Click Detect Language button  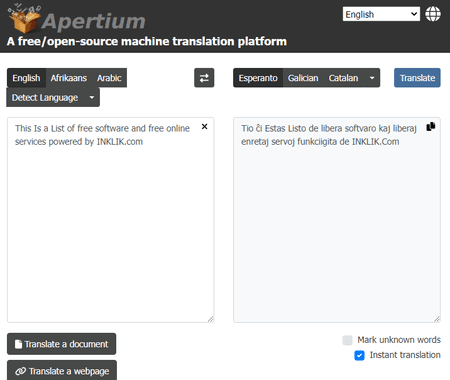[x=45, y=97]
